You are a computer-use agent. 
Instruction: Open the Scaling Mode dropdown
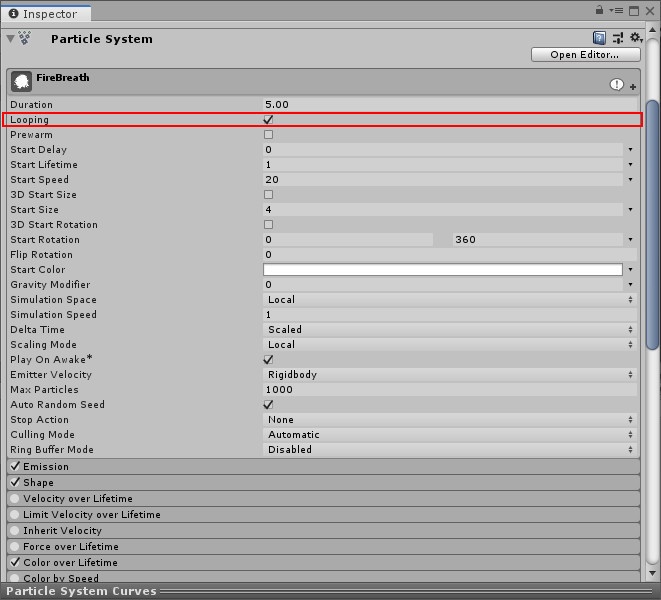450,344
